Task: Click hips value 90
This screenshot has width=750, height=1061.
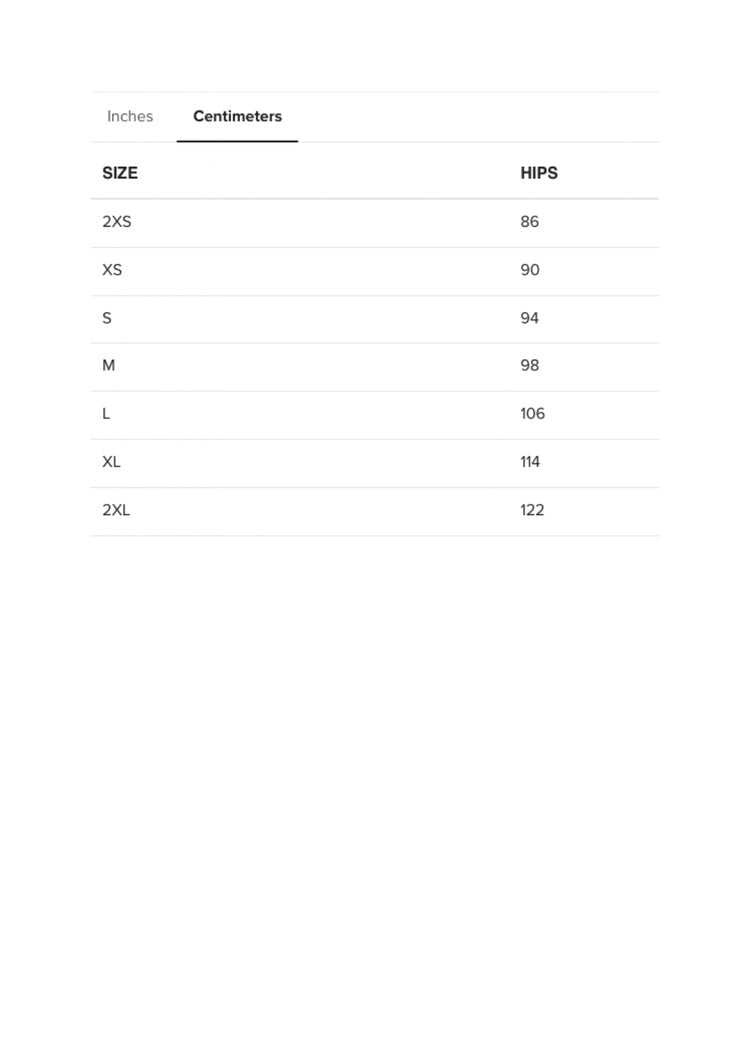Action: [x=530, y=270]
